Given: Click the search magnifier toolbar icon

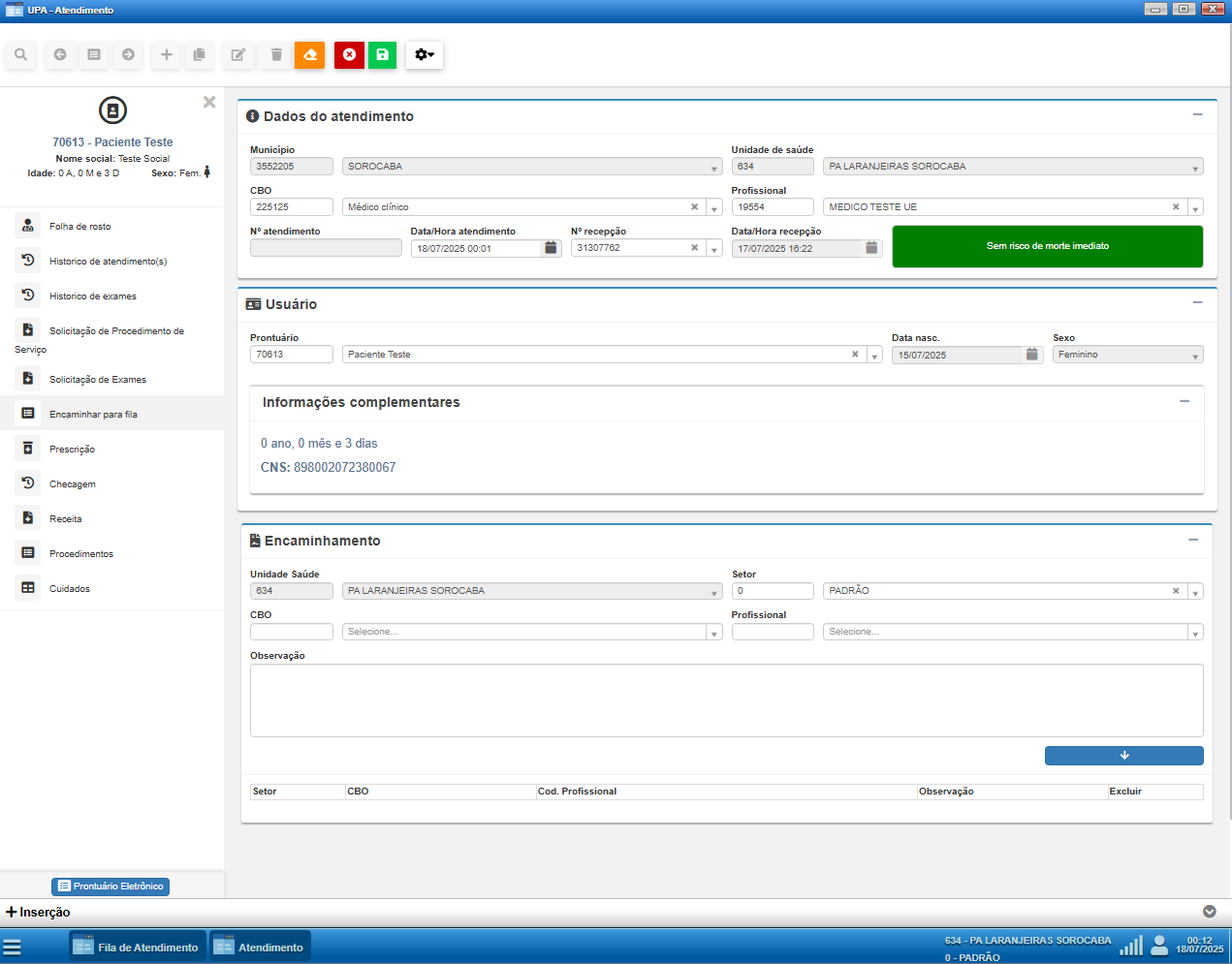Looking at the screenshot, I should click(x=20, y=55).
